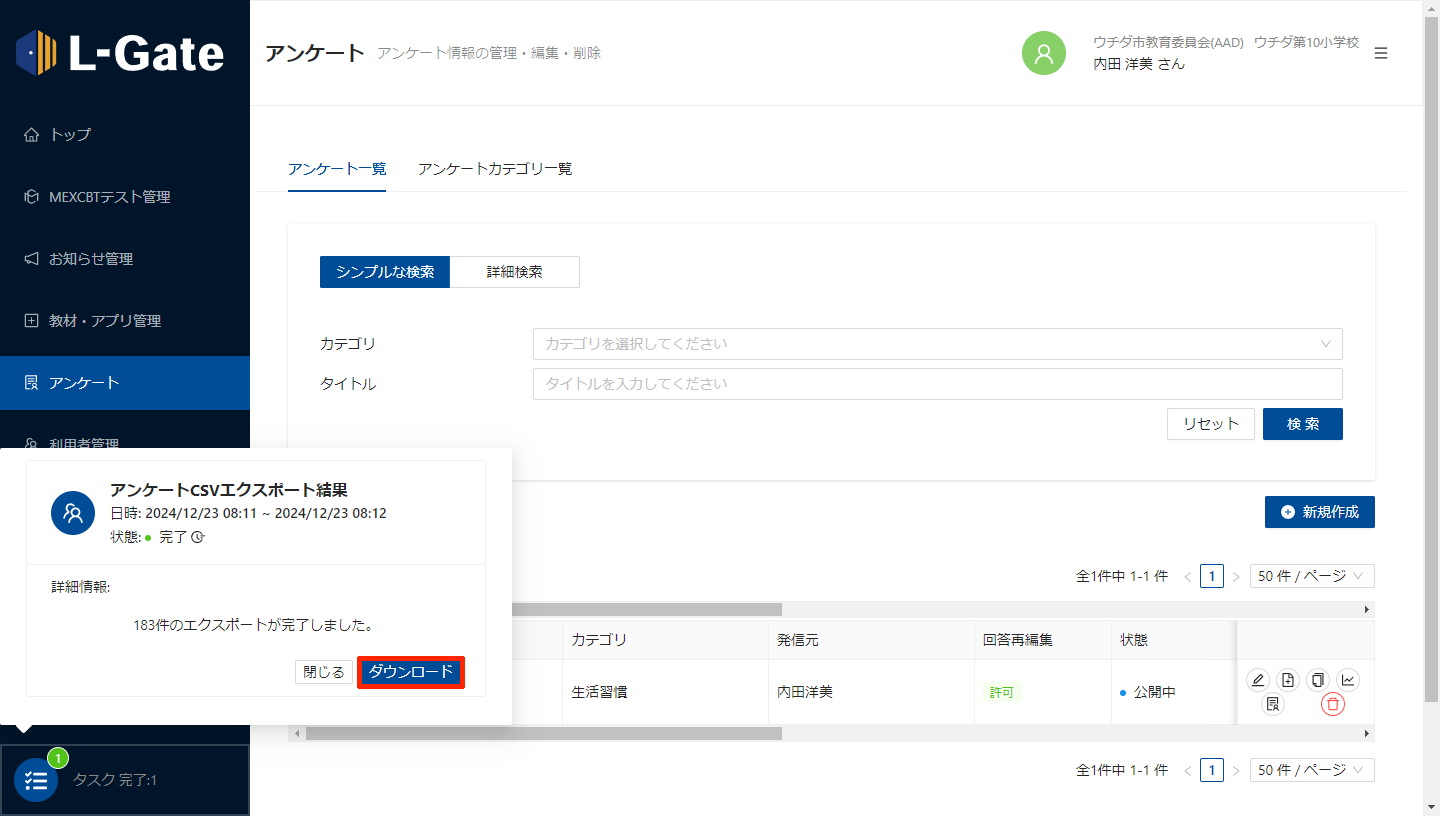This screenshot has width=1440, height=816.
Task: Select the シンプルな検索 search mode
Action: [385, 272]
